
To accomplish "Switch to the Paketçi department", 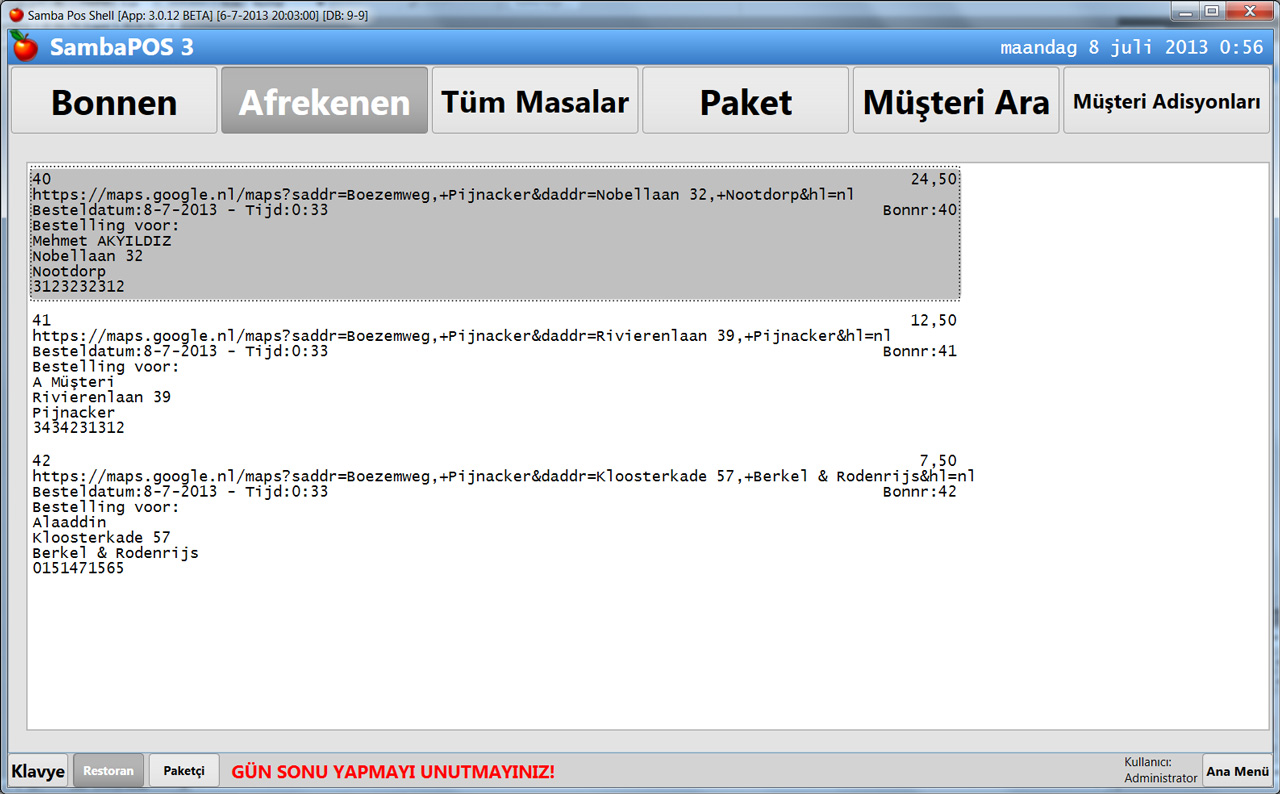I will (x=184, y=771).
